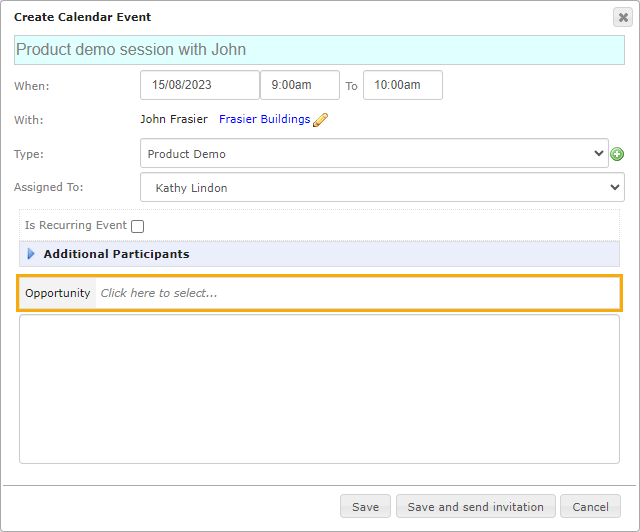This screenshot has height=532, width=640.
Task: Click the Save button
Action: point(365,506)
